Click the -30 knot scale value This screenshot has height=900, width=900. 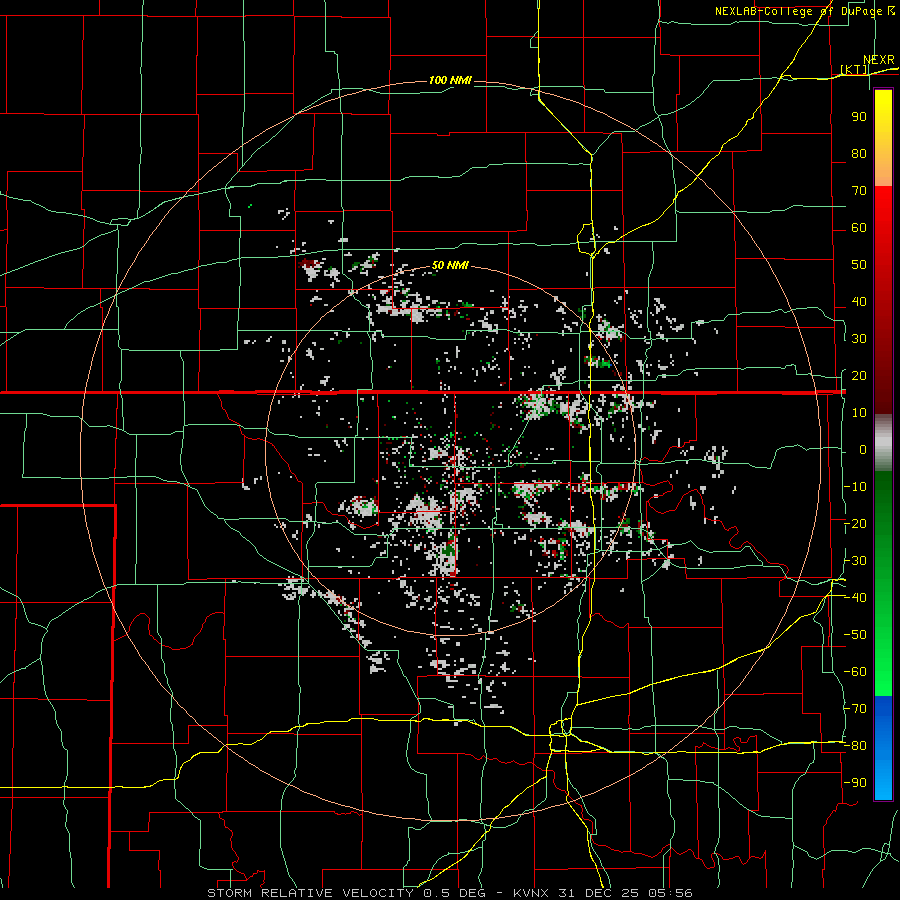855,561
